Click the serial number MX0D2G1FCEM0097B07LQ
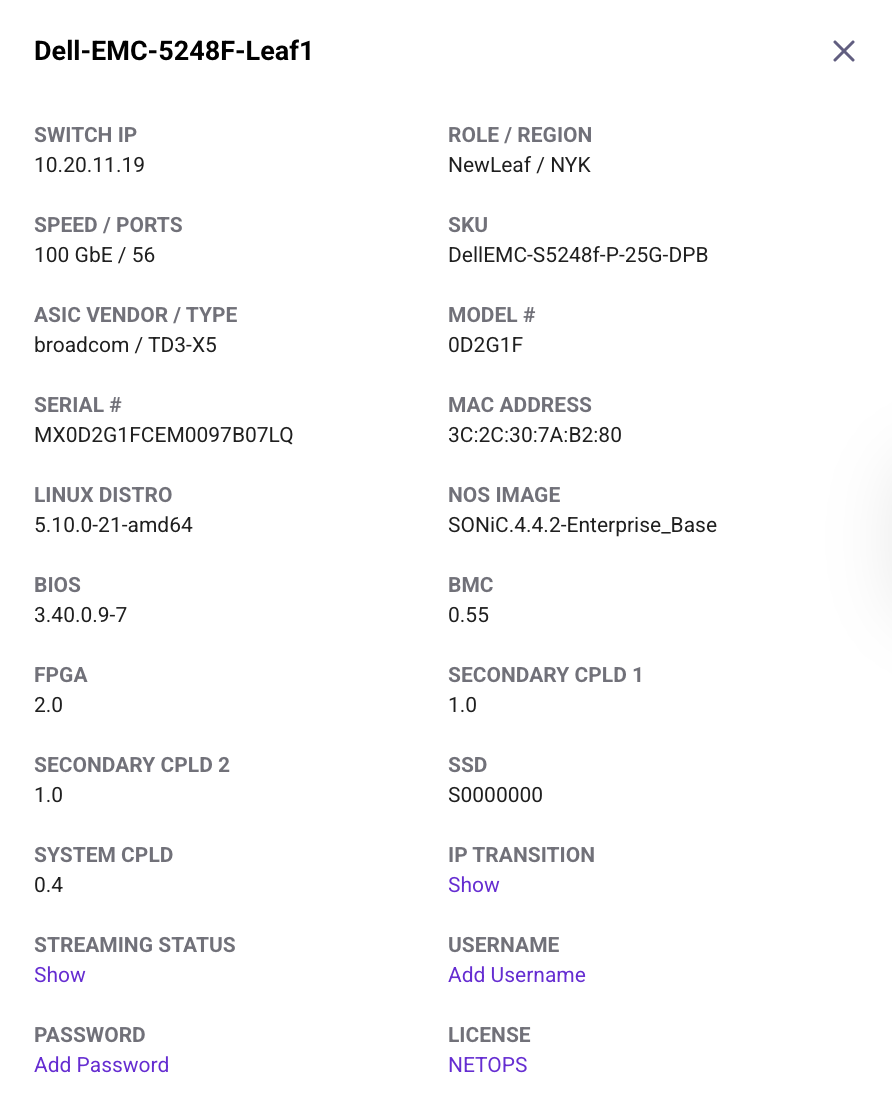The width and height of the screenshot is (892, 1116). point(163,435)
